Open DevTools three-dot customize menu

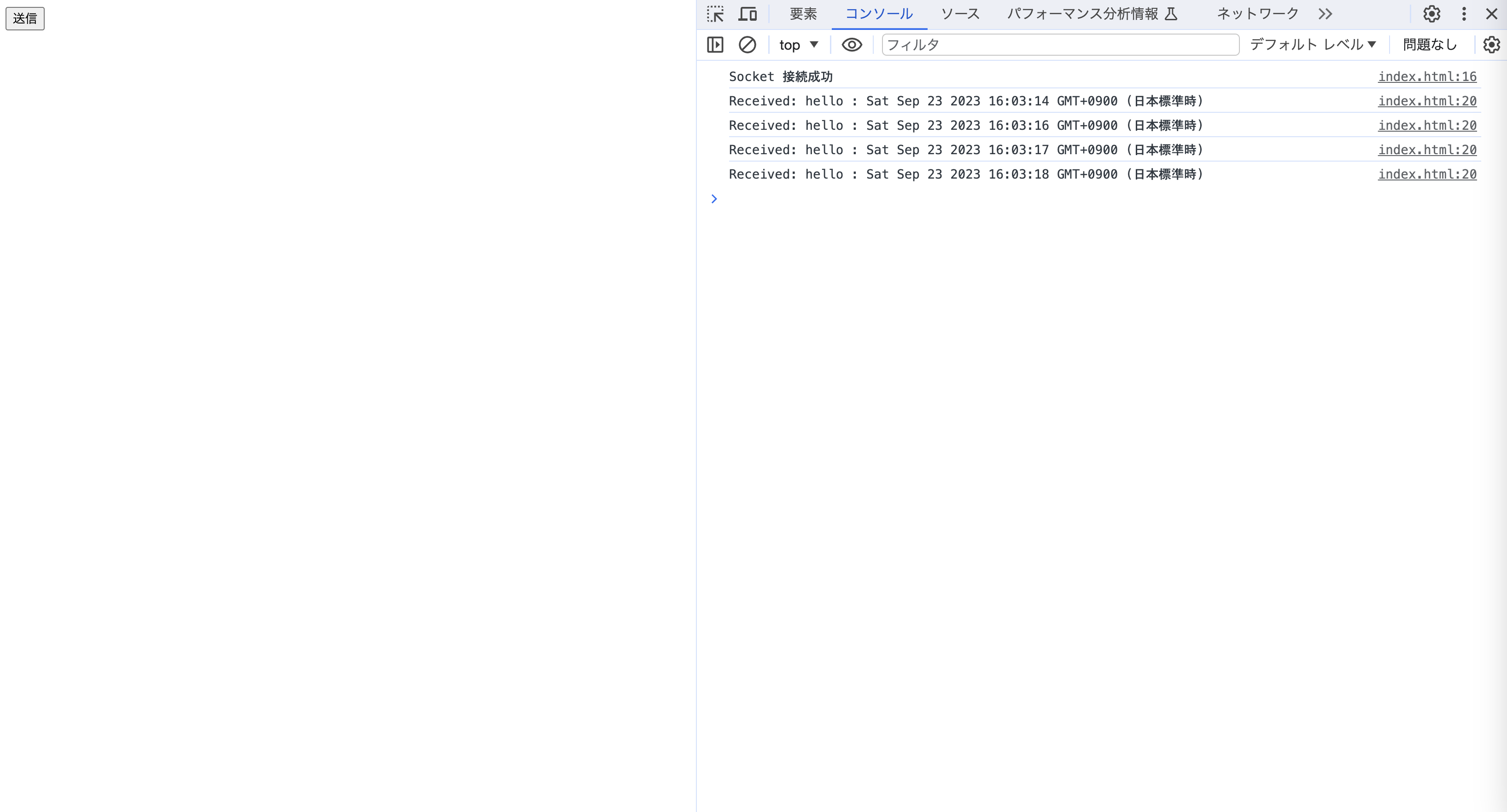point(1464,14)
